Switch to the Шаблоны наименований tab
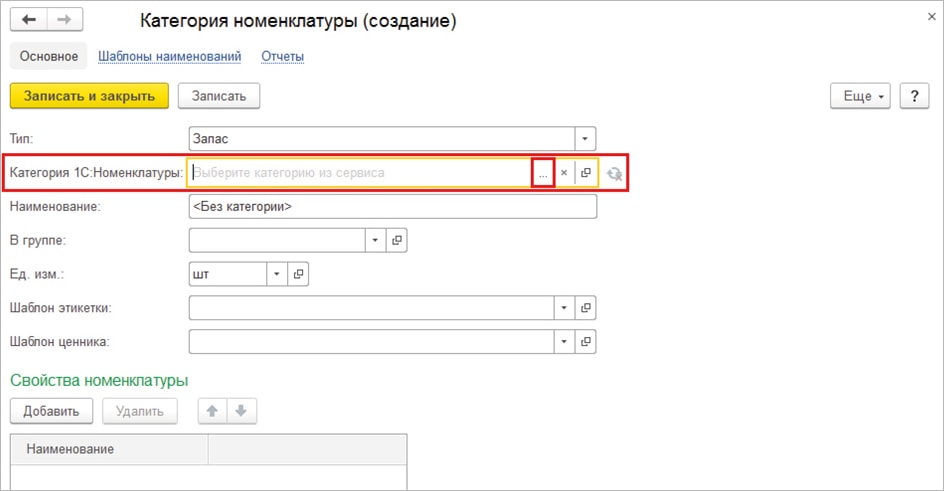Screen dimensions: 944x491 pos(169,56)
